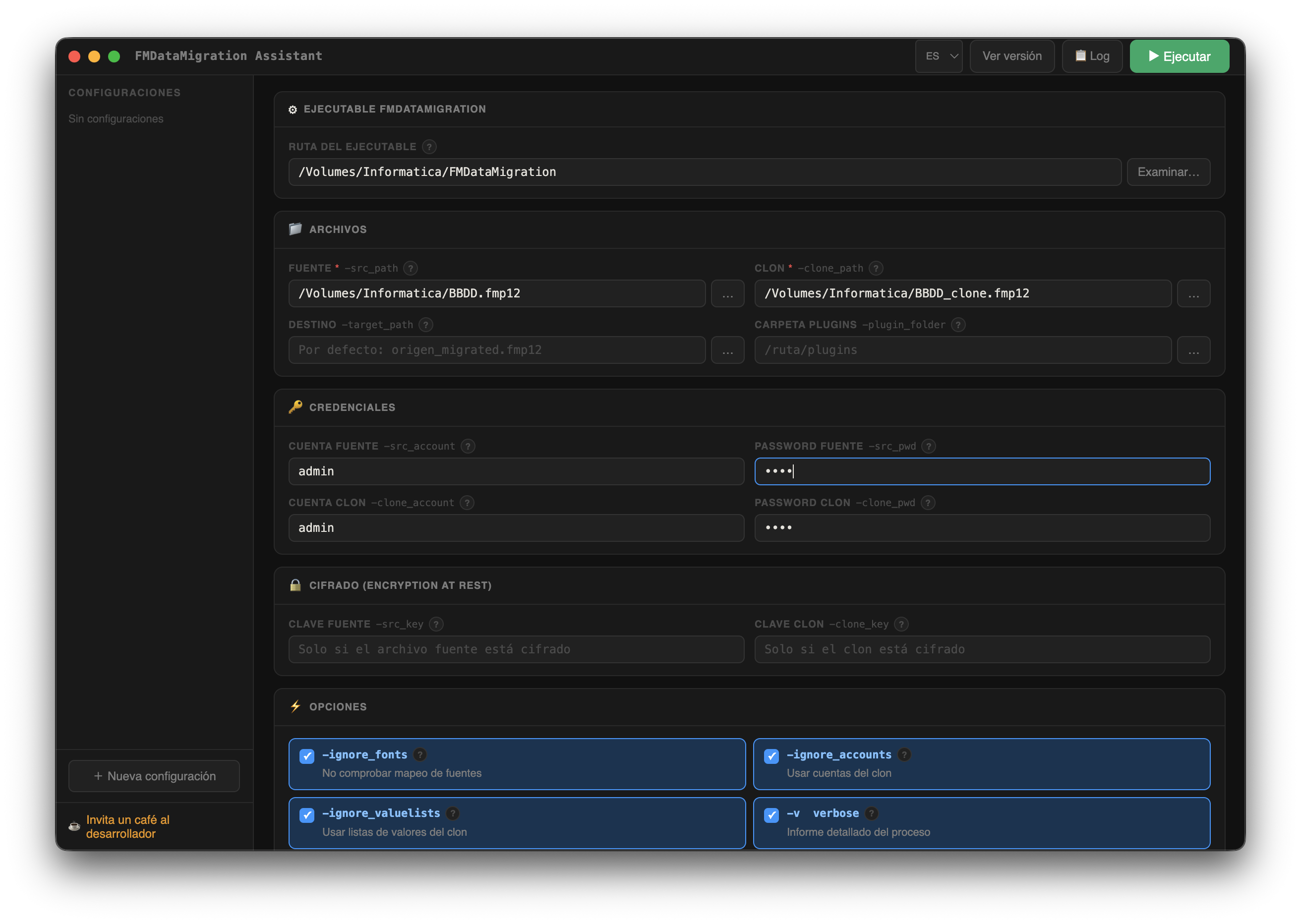This screenshot has width=1301, height=924.
Task: Click help icon for -clone_account
Action: click(x=467, y=503)
